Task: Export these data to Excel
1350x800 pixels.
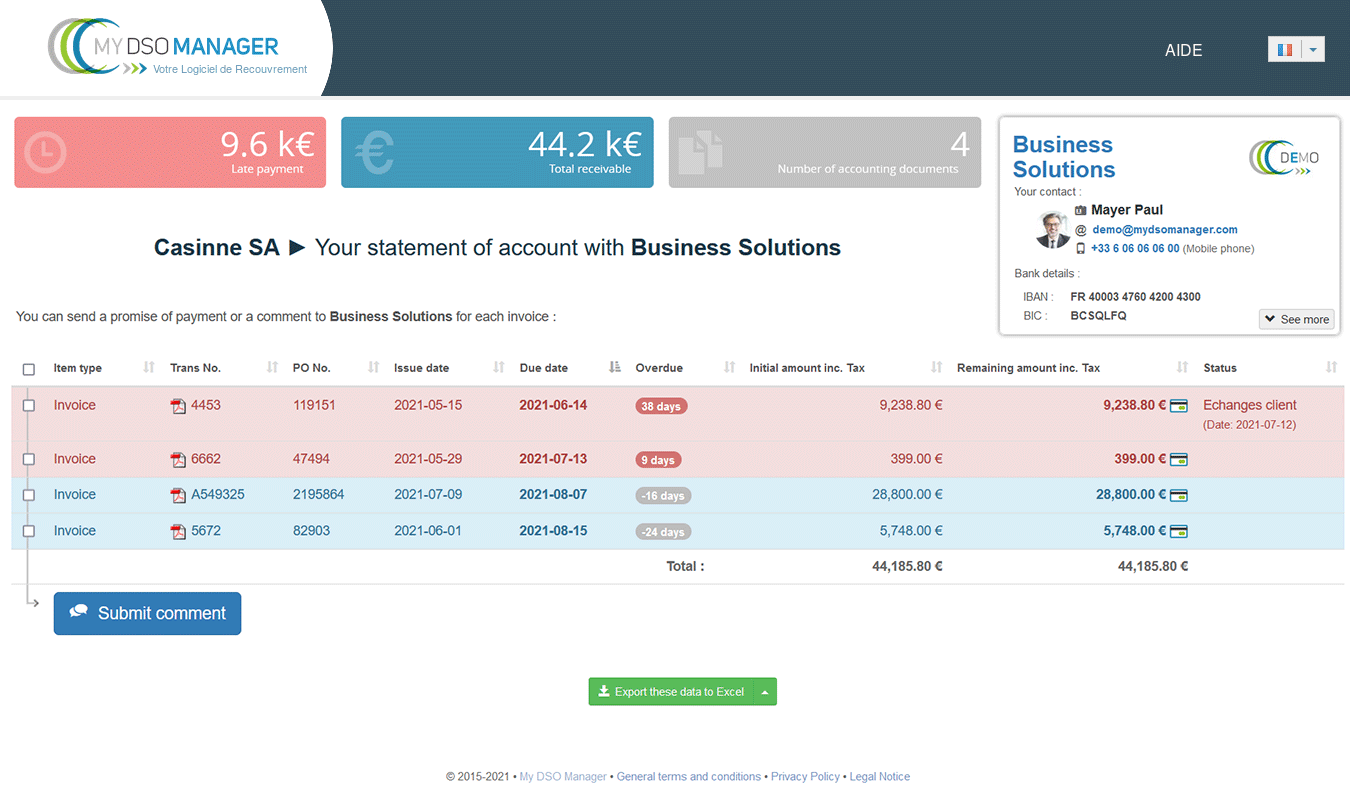Action: pyautogui.click(x=671, y=692)
